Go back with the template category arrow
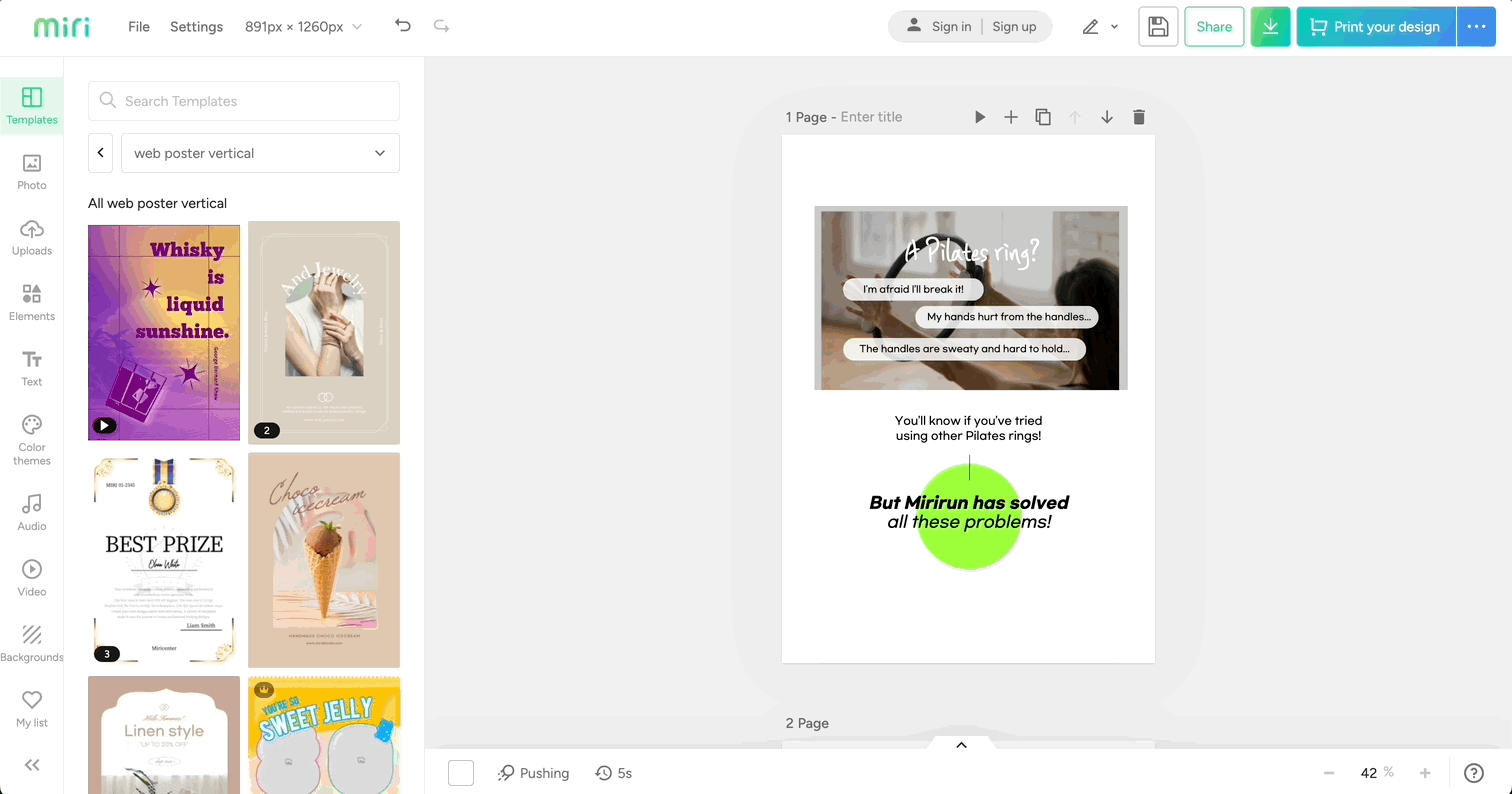This screenshot has height=794, width=1512. (x=100, y=153)
